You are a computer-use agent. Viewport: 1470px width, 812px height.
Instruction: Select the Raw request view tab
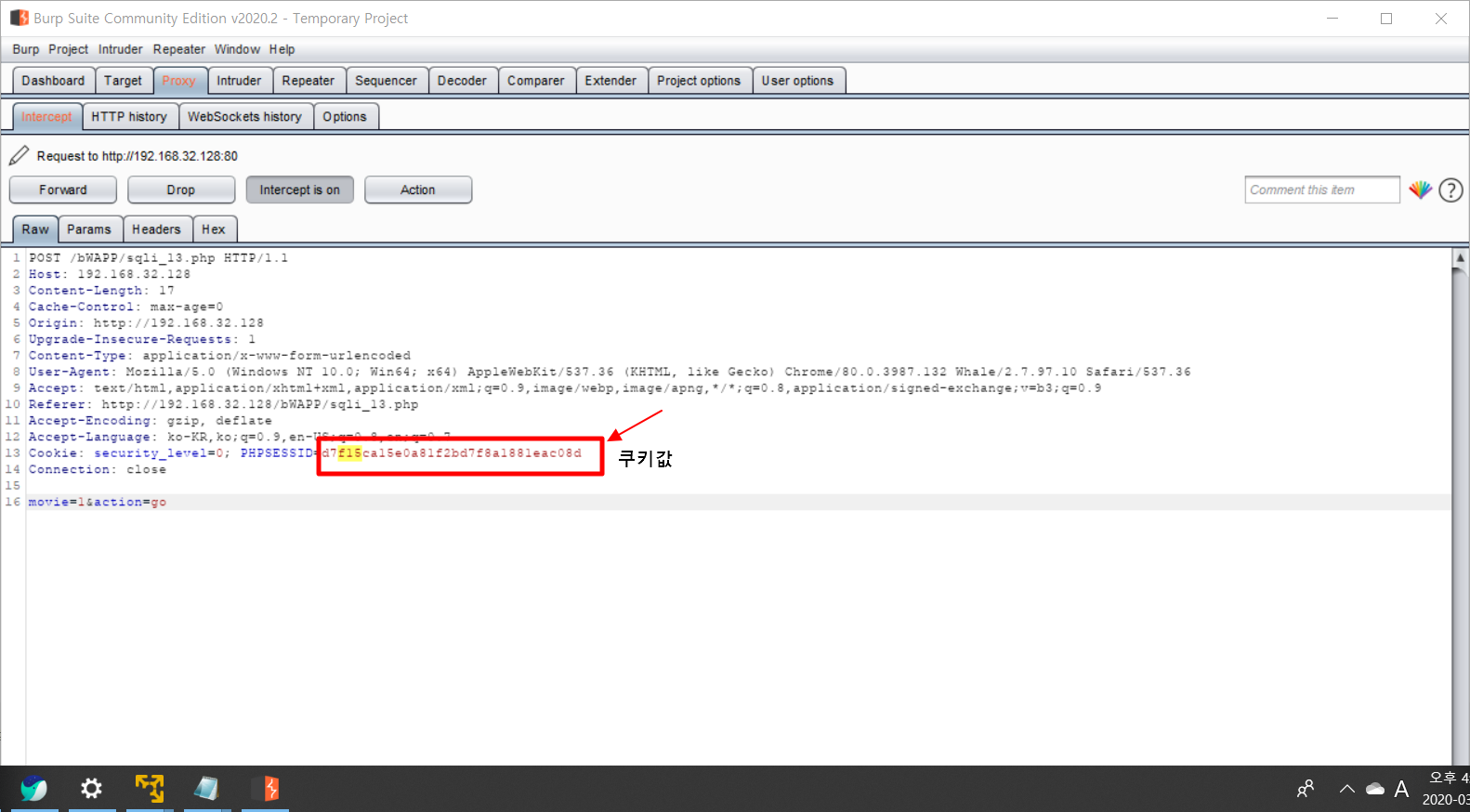tap(35, 229)
